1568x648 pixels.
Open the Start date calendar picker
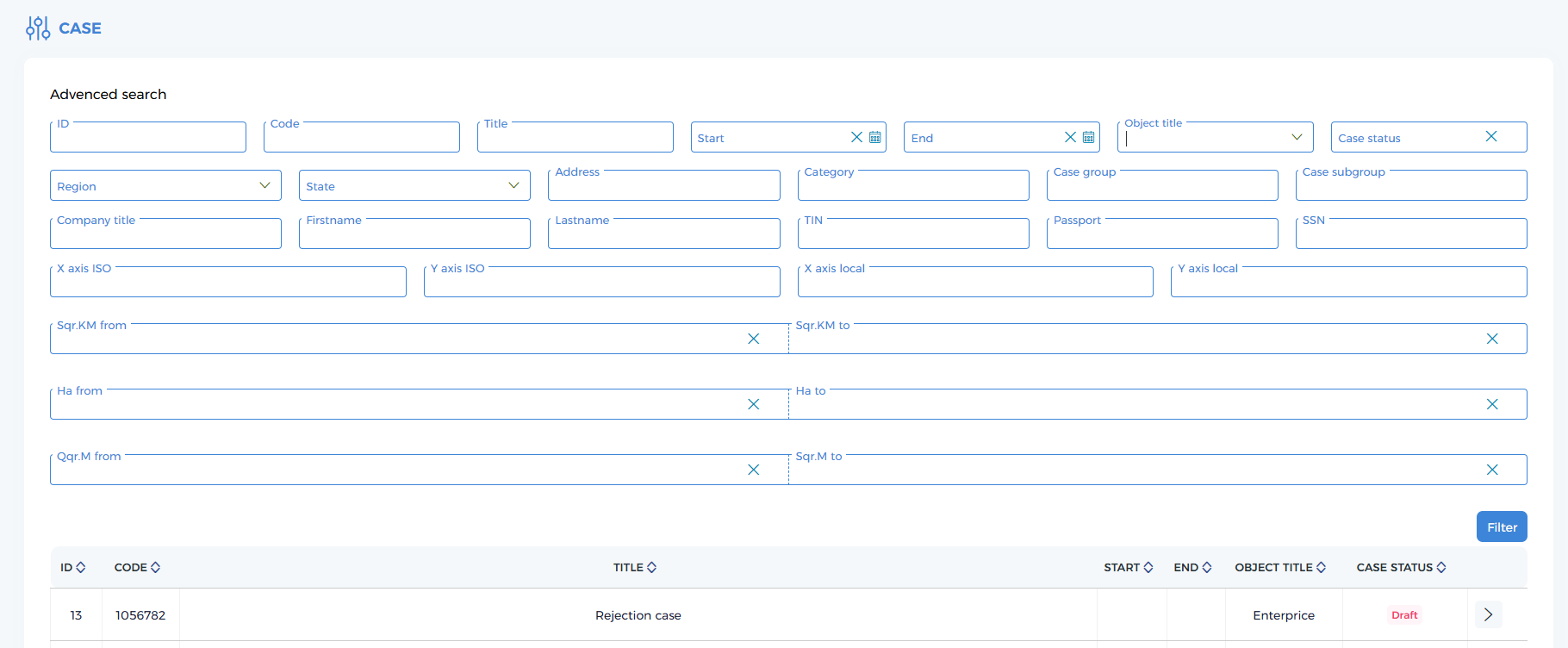click(x=875, y=137)
